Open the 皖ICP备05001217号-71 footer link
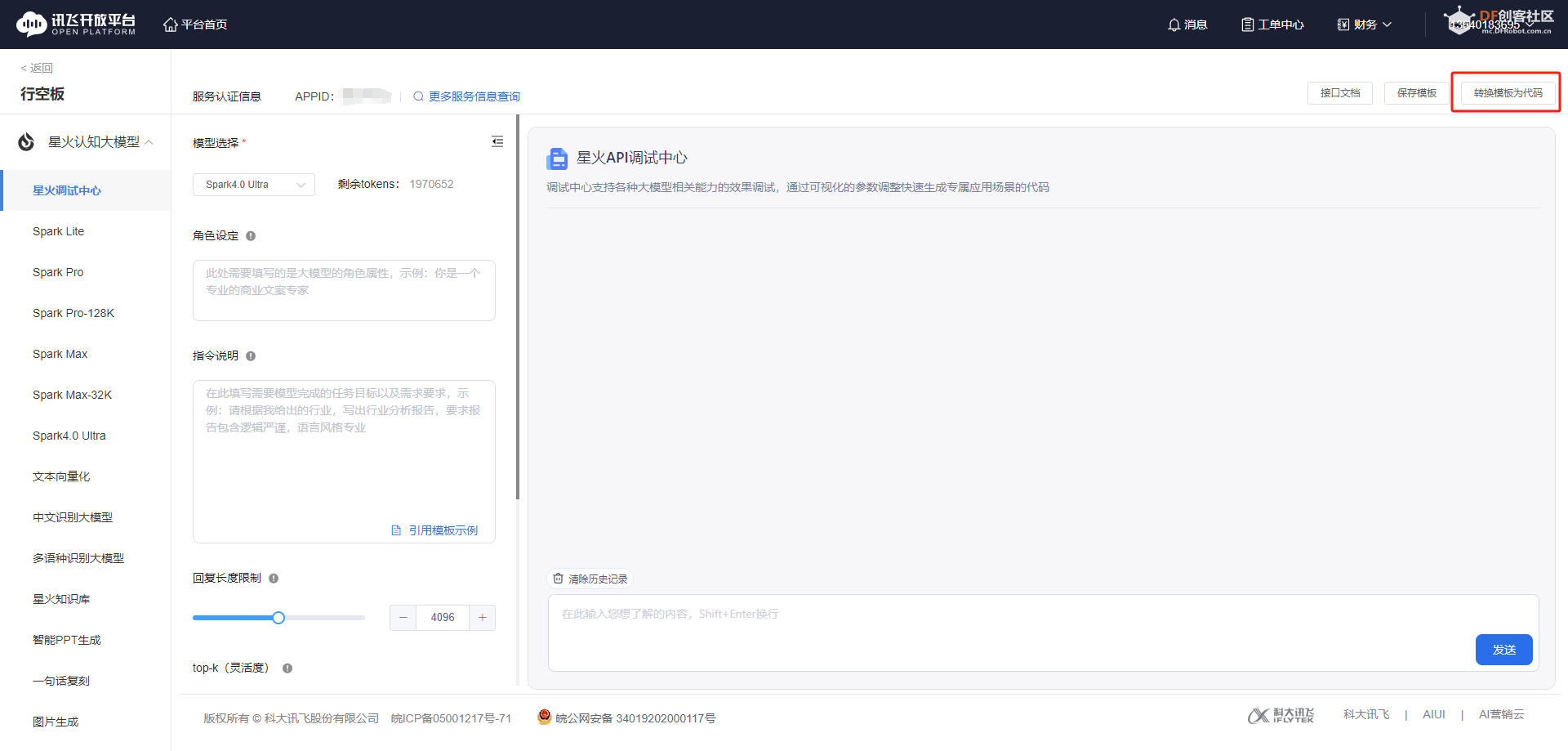 pos(451,718)
